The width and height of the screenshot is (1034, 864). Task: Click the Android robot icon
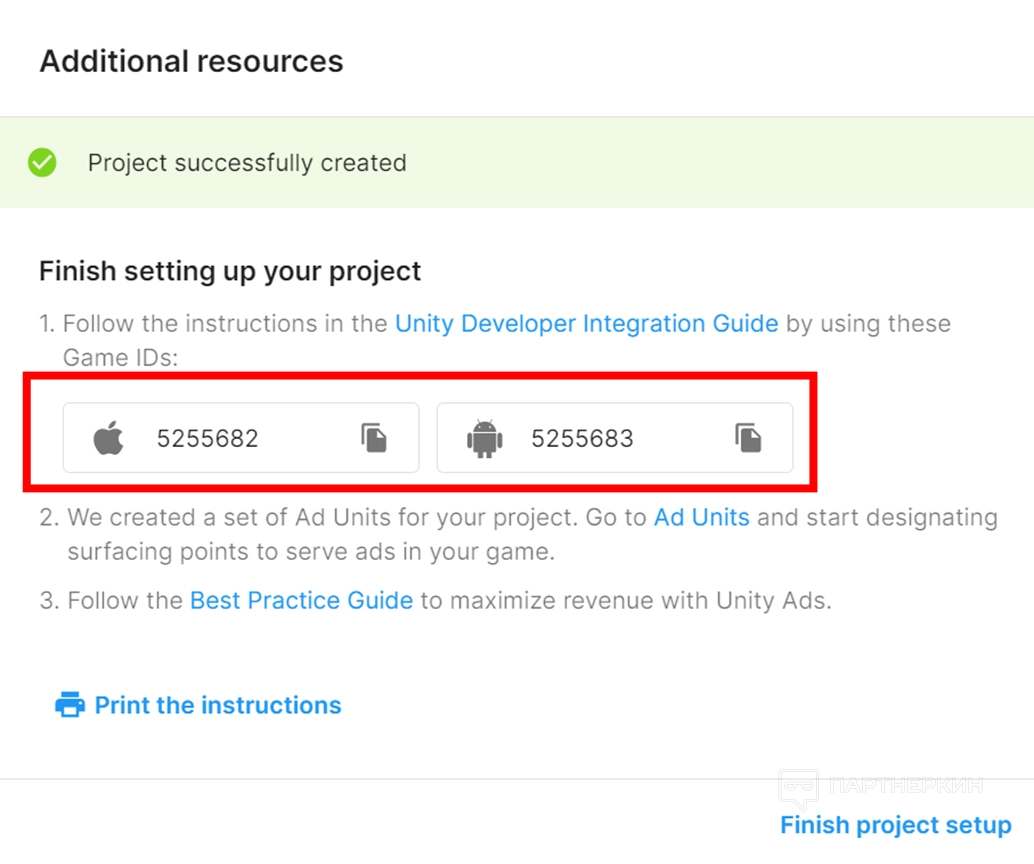(484, 438)
